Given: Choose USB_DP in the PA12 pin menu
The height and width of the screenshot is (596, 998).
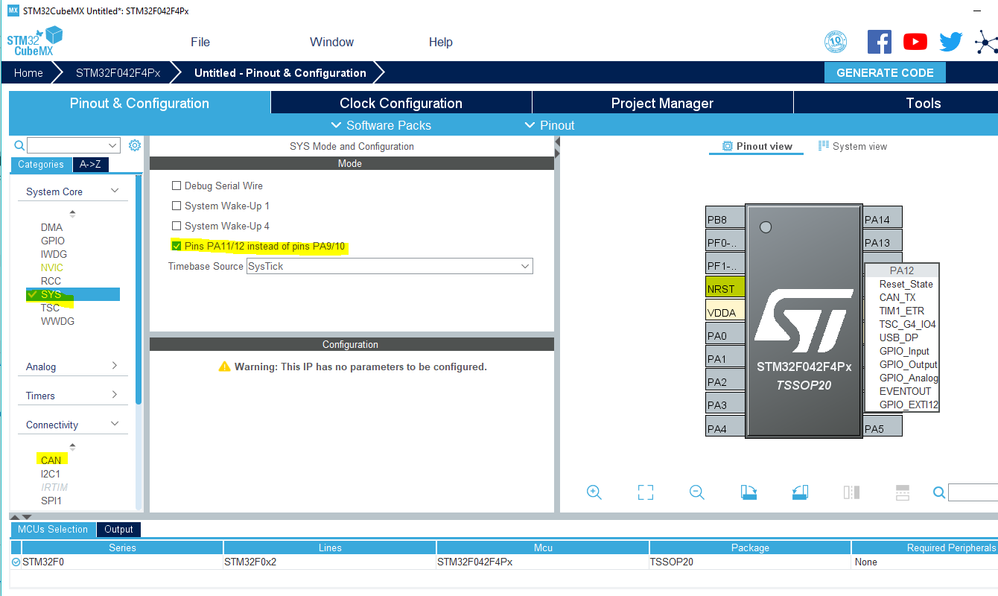Looking at the screenshot, I should [x=899, y=337].
